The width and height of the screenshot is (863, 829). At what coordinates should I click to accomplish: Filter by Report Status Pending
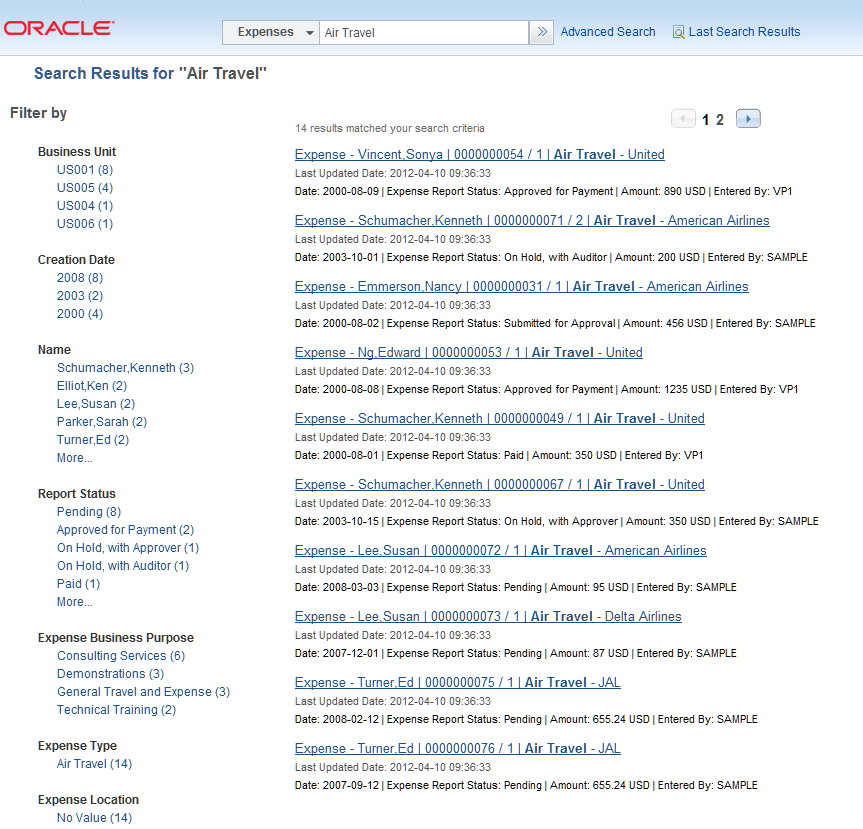point(89,512)
